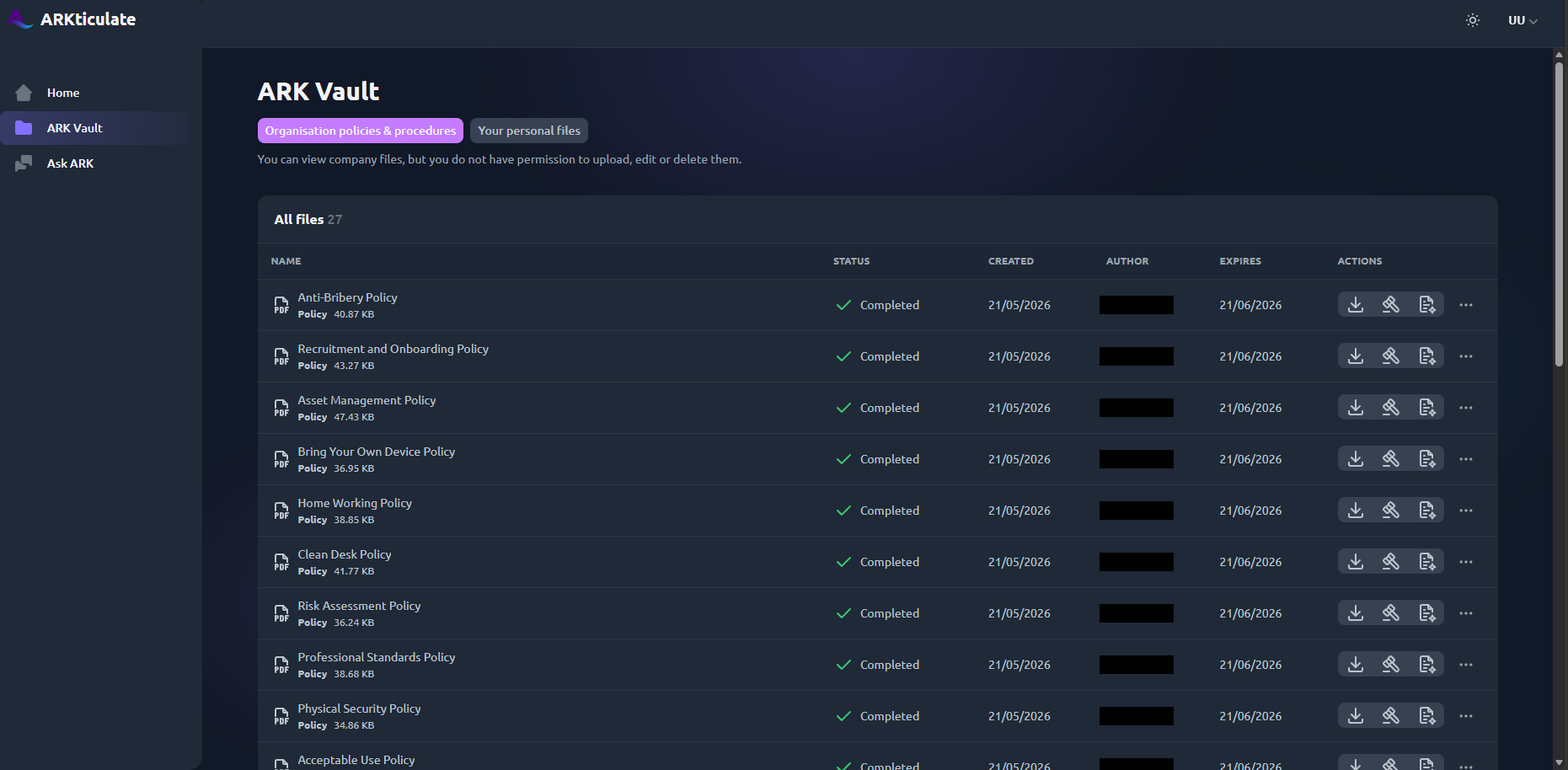Toggle the light/dark theme sun icon
Viewport: 1568px width, 770px height.
(1473, 20)
